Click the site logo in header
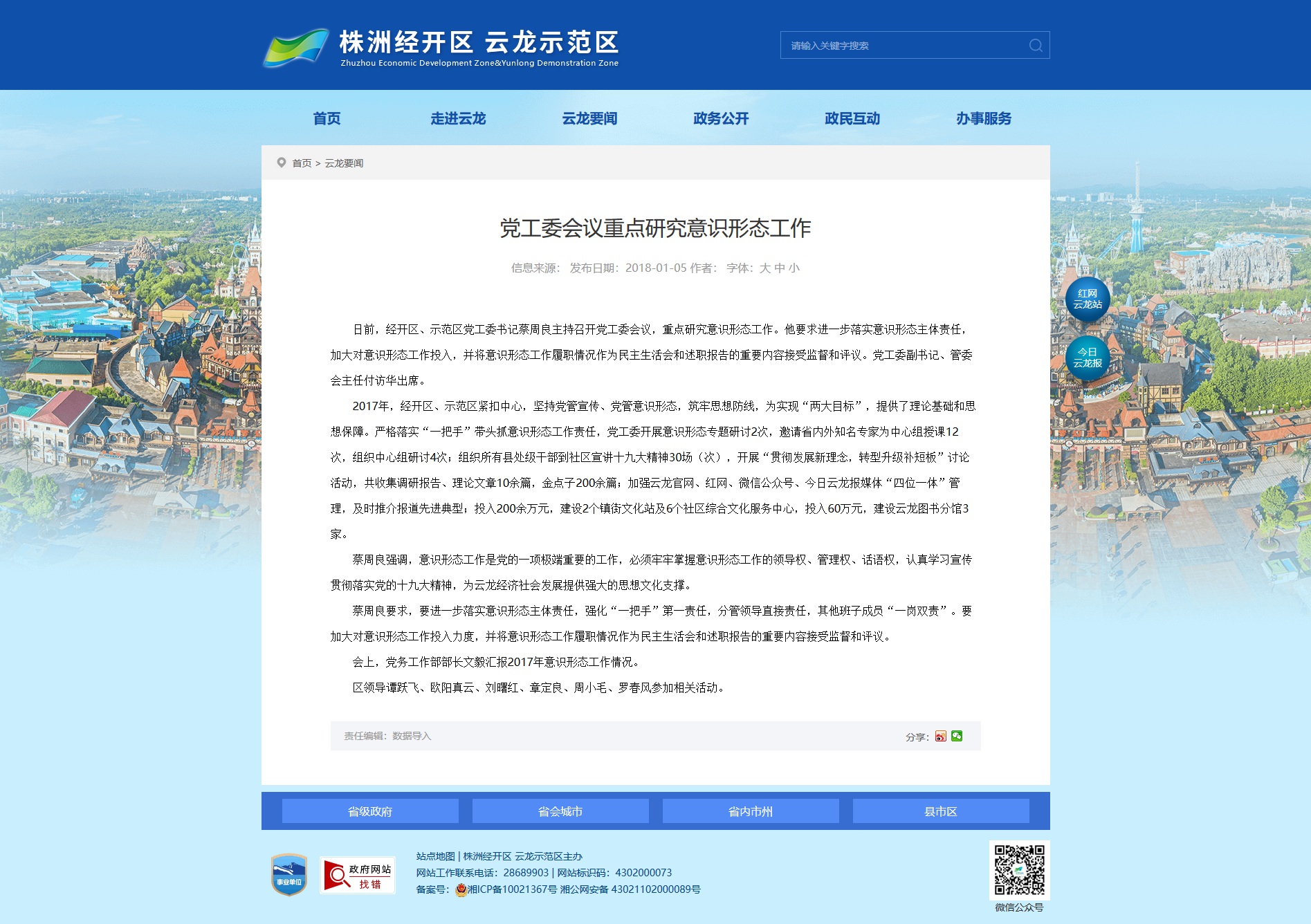This screenshot has height=924, width=1311. [441, 47]
